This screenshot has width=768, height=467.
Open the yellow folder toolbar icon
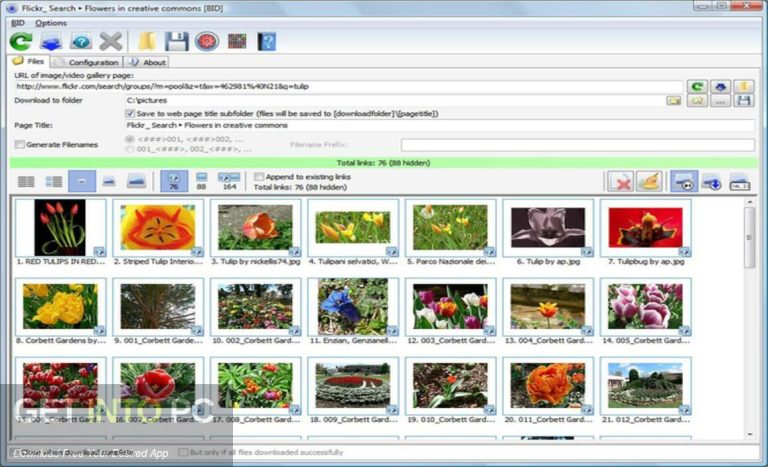coord(147,42)
